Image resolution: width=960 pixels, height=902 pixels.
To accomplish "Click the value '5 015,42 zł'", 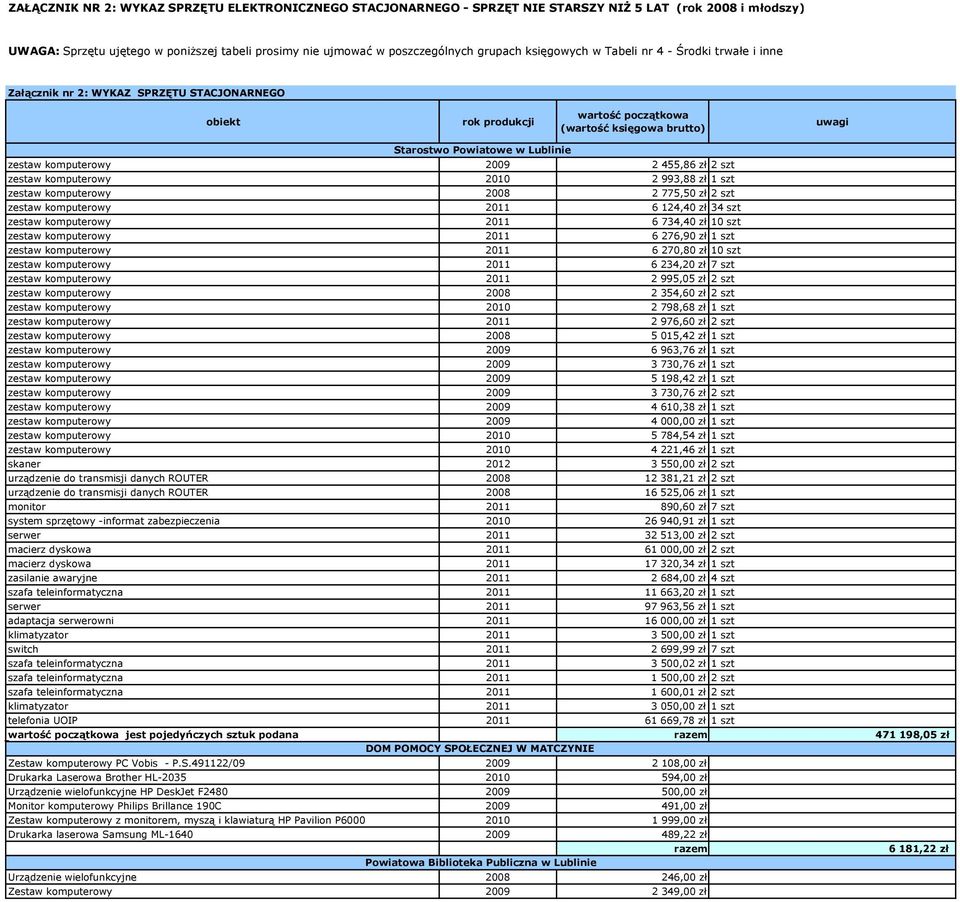I will point(679,336).
